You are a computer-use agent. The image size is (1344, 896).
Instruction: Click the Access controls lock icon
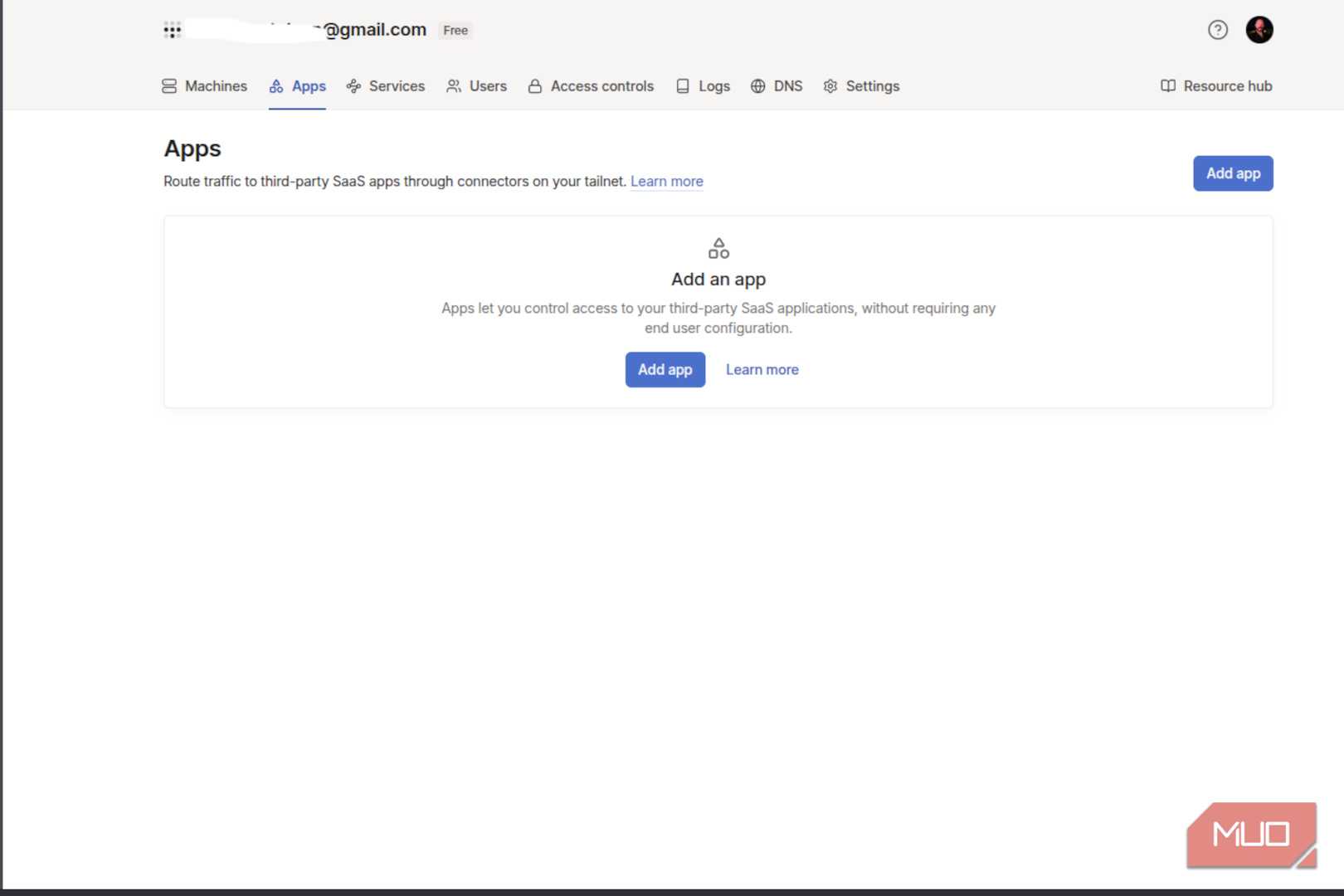click(535, 86)
